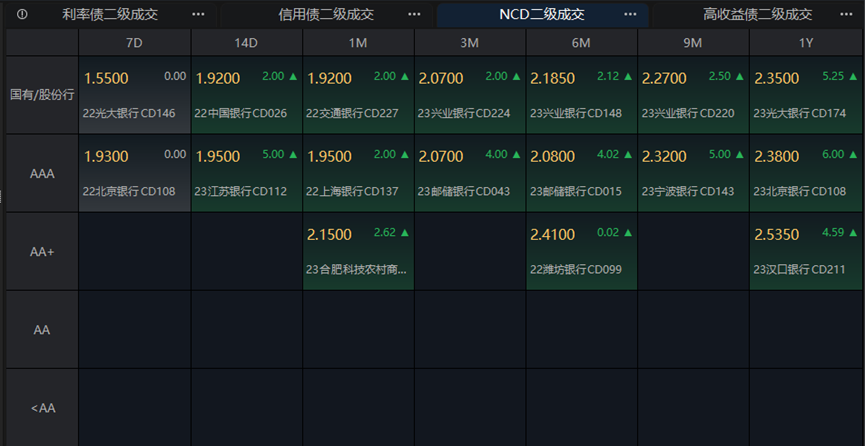
Task: Select the <AA row label
Action: (x=42, y=408)
